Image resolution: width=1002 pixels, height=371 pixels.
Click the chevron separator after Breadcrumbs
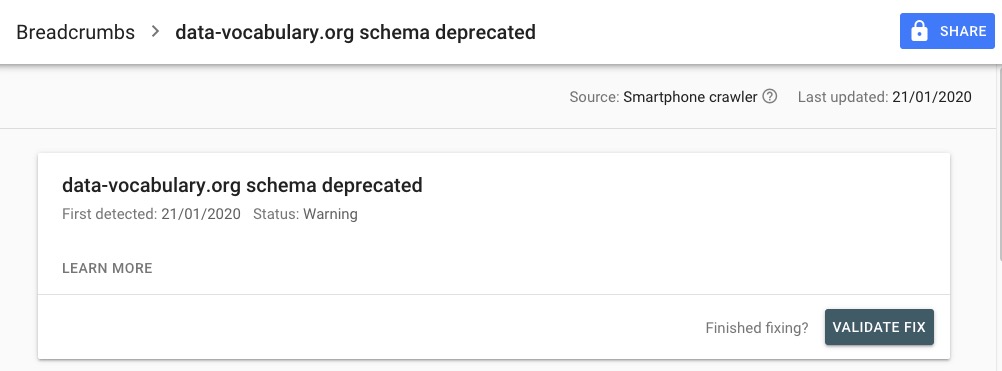(155, 31)
